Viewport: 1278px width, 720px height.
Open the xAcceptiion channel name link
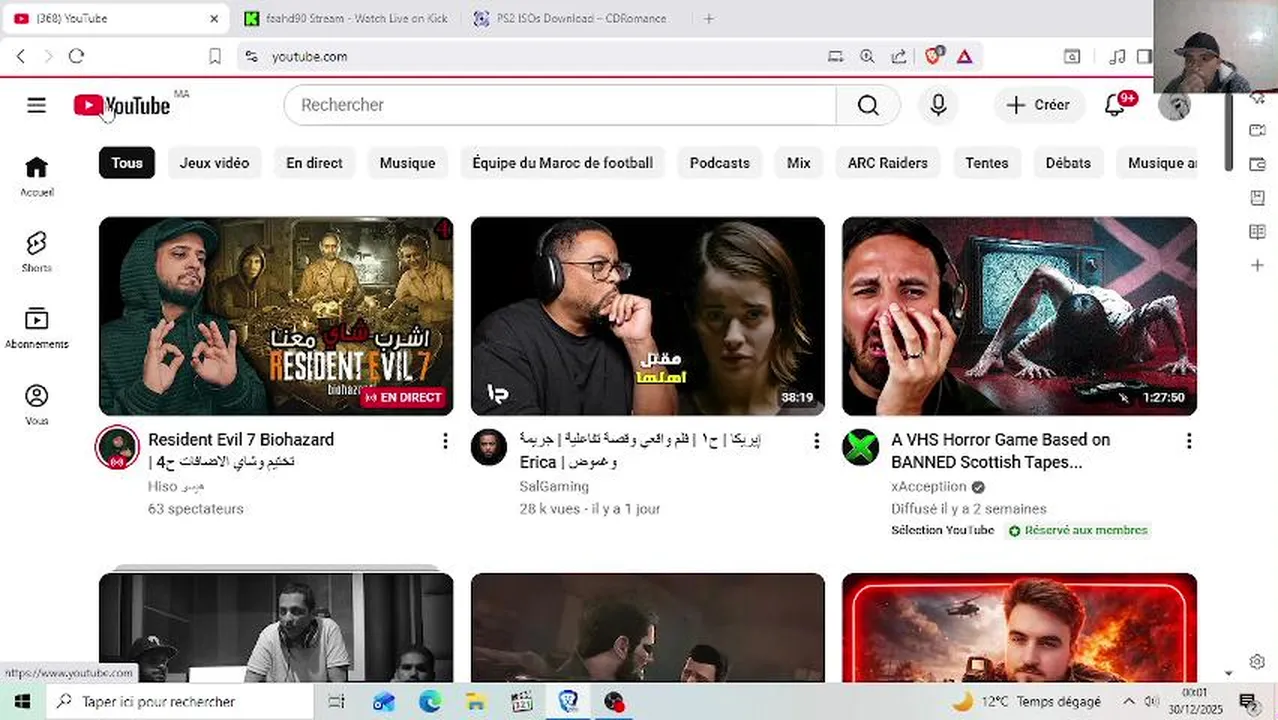click(929, 486)
